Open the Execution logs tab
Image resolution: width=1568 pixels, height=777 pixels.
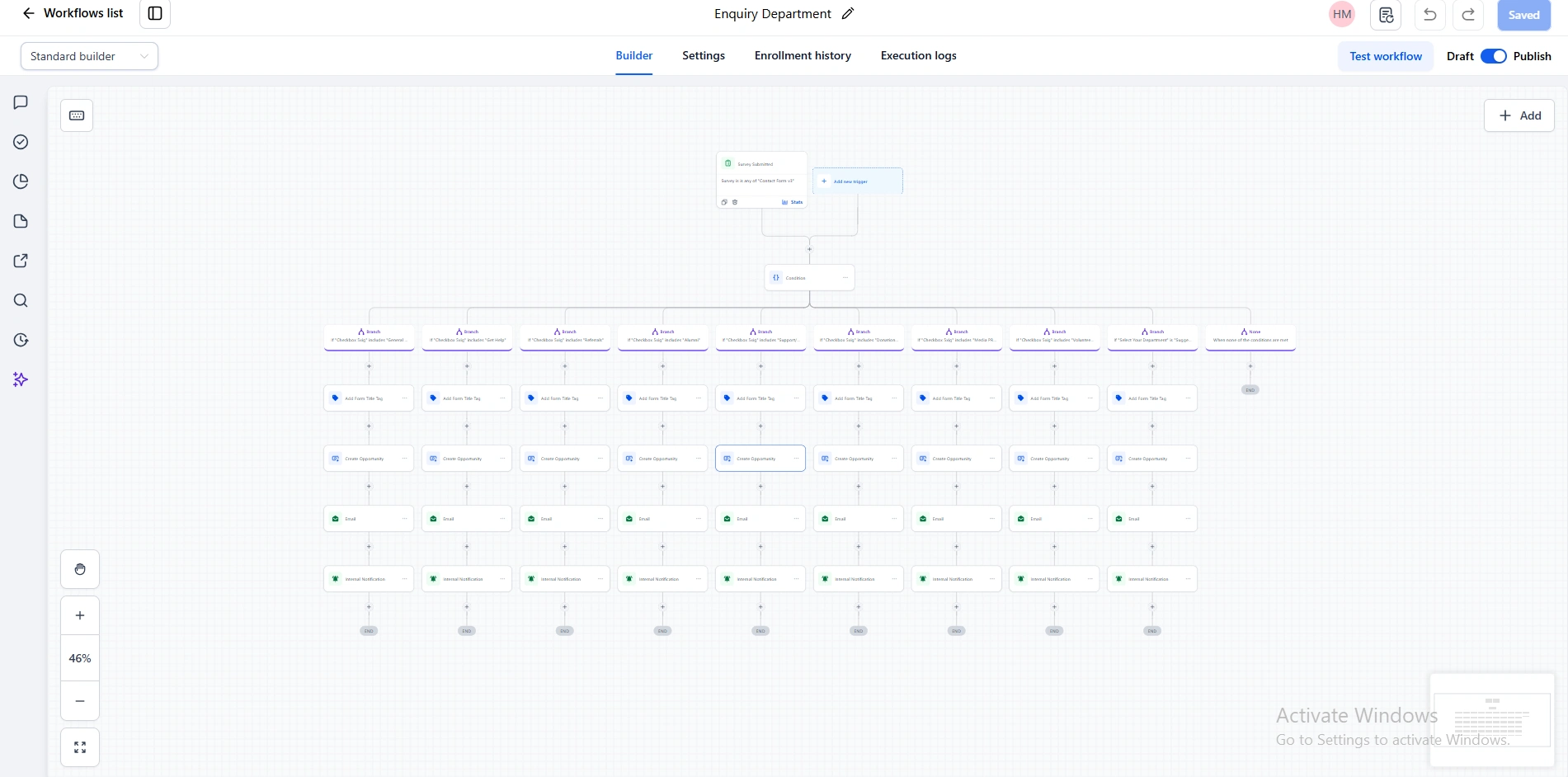point(918,55)
